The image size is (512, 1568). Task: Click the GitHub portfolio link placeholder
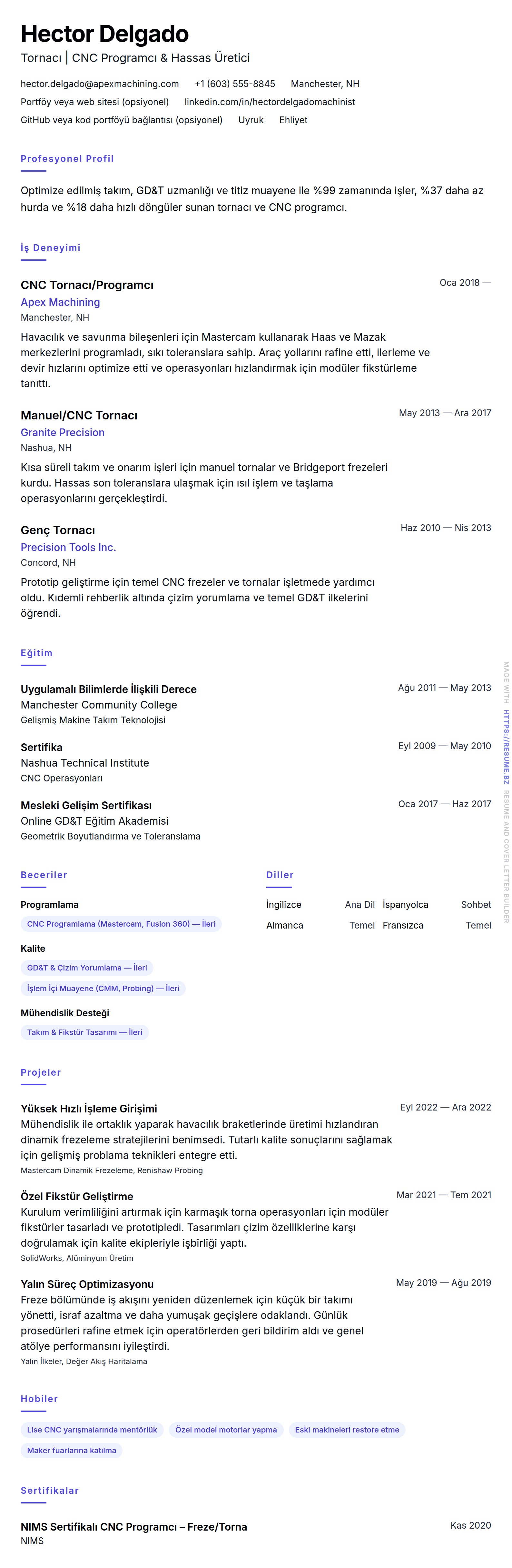122,121
